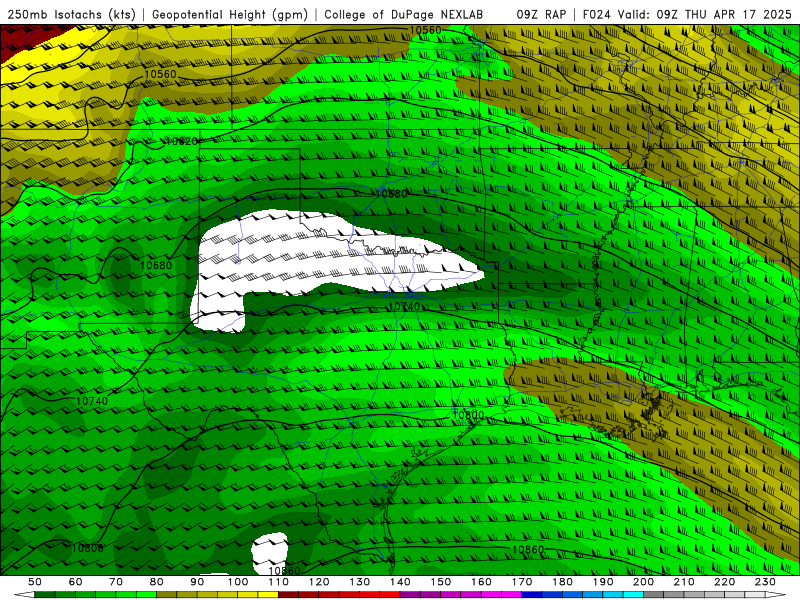Click the 'College of DuPage NEXLAB' text

404,14
